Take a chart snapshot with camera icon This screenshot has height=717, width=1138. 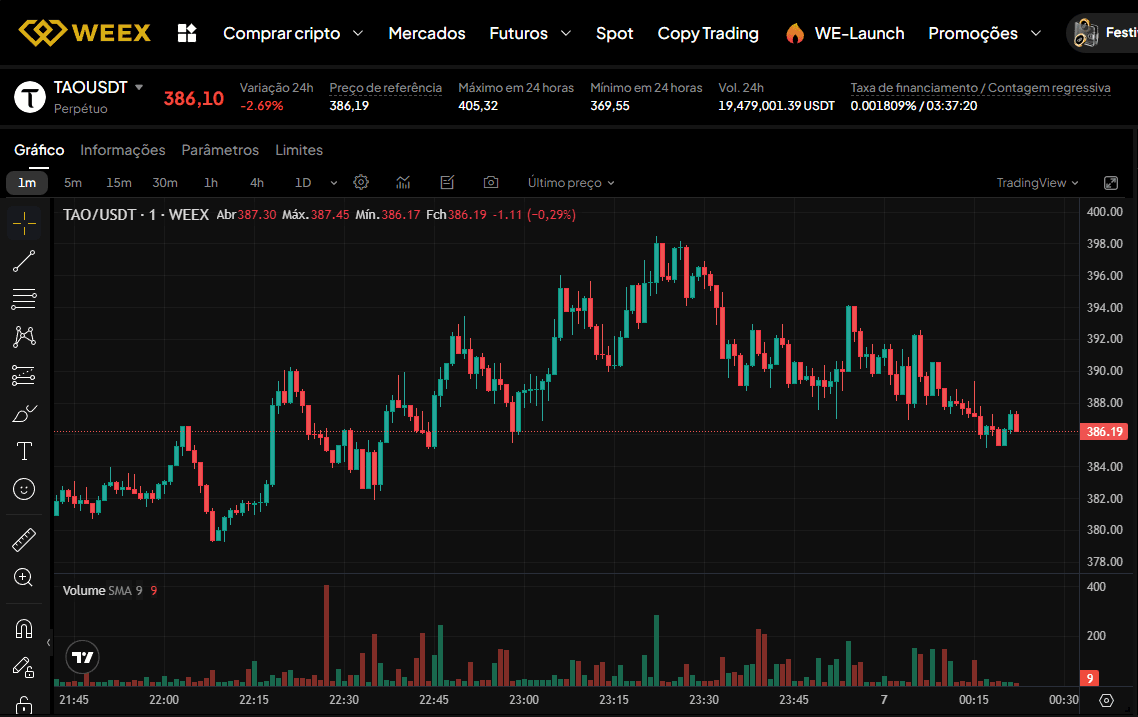[x=491, y=183]
